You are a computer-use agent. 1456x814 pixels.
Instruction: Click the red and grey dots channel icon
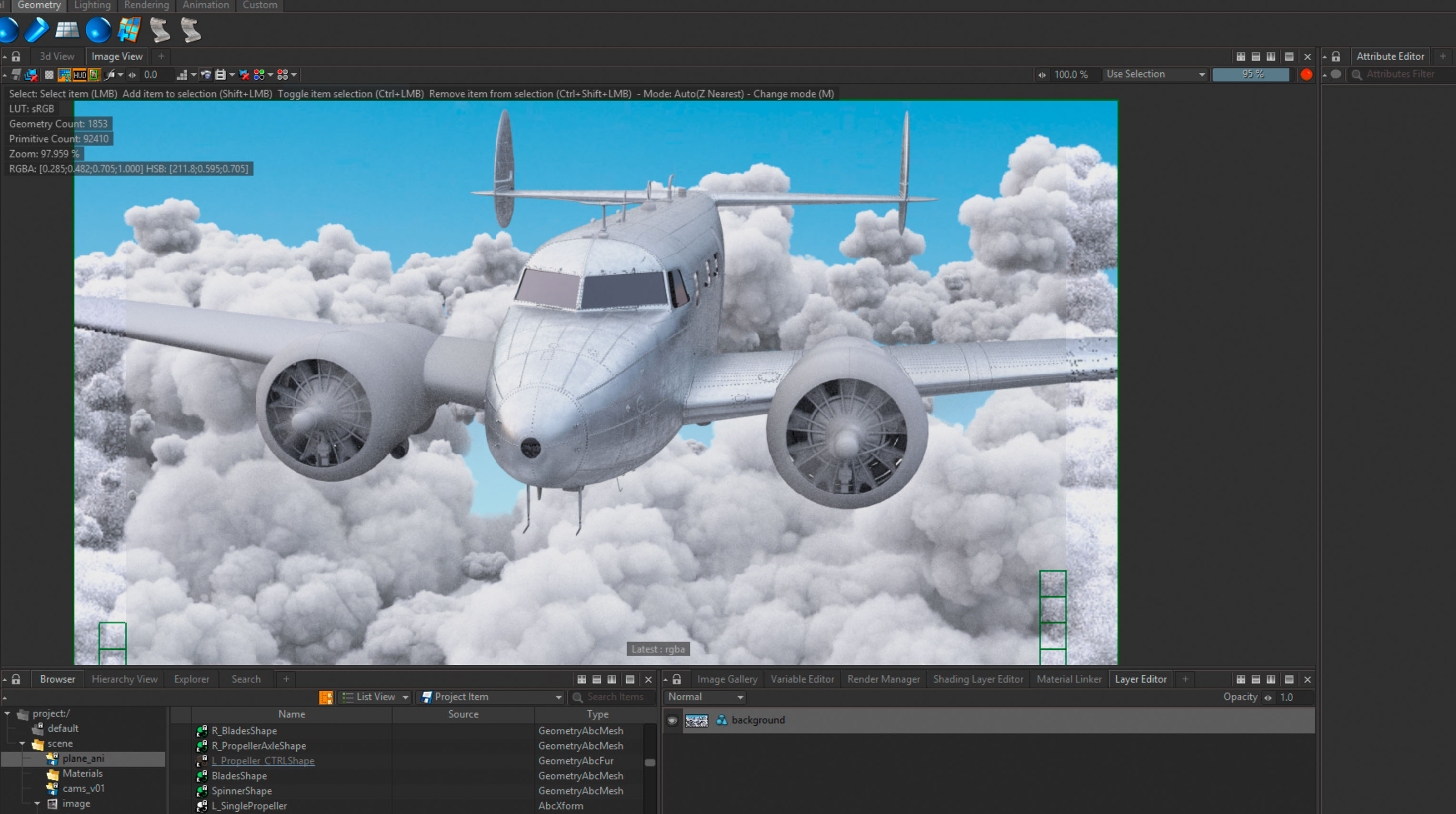pyautogui.click(x=283, y=75)
